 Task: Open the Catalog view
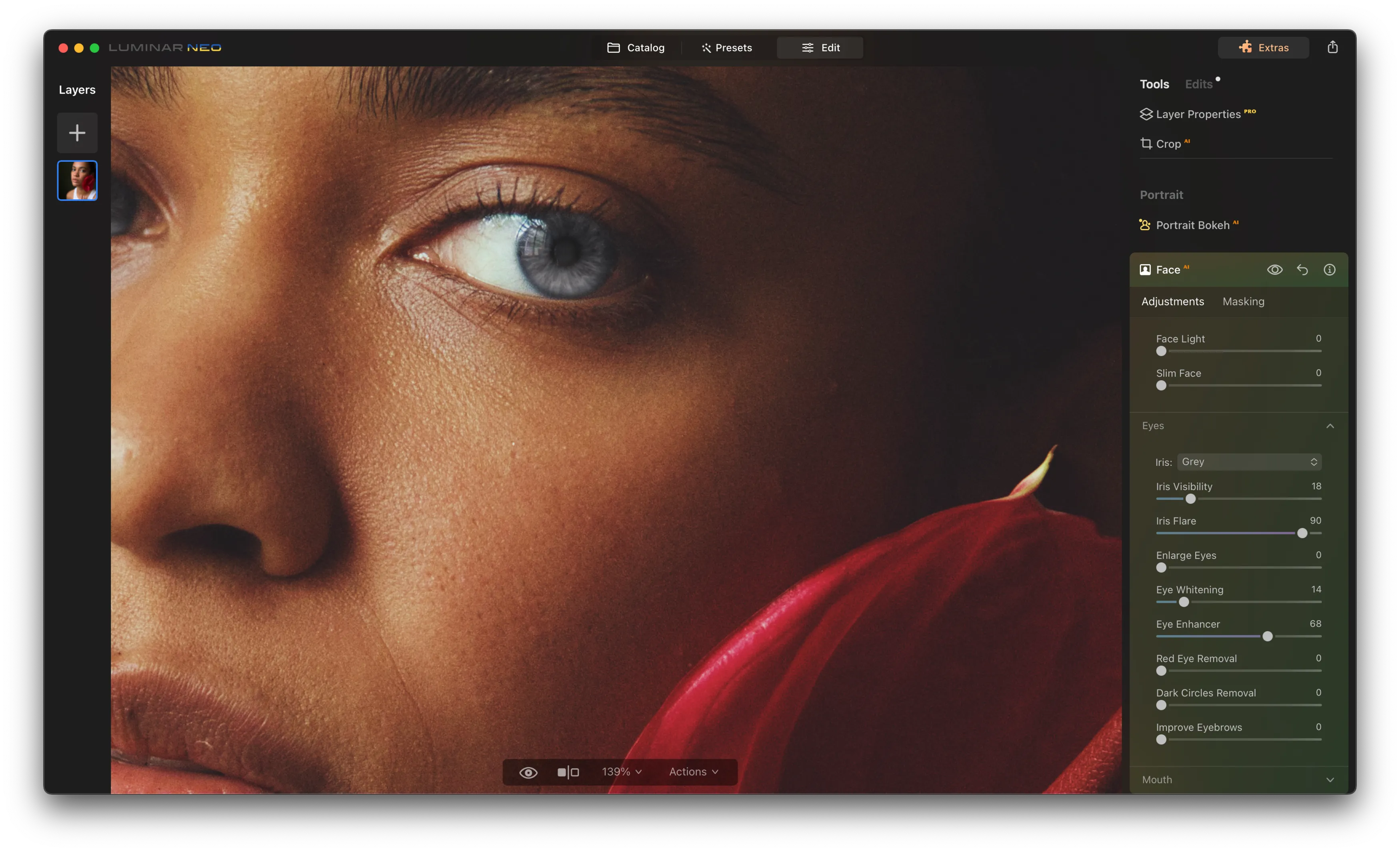pyautogui.click(x=636, y=48)
